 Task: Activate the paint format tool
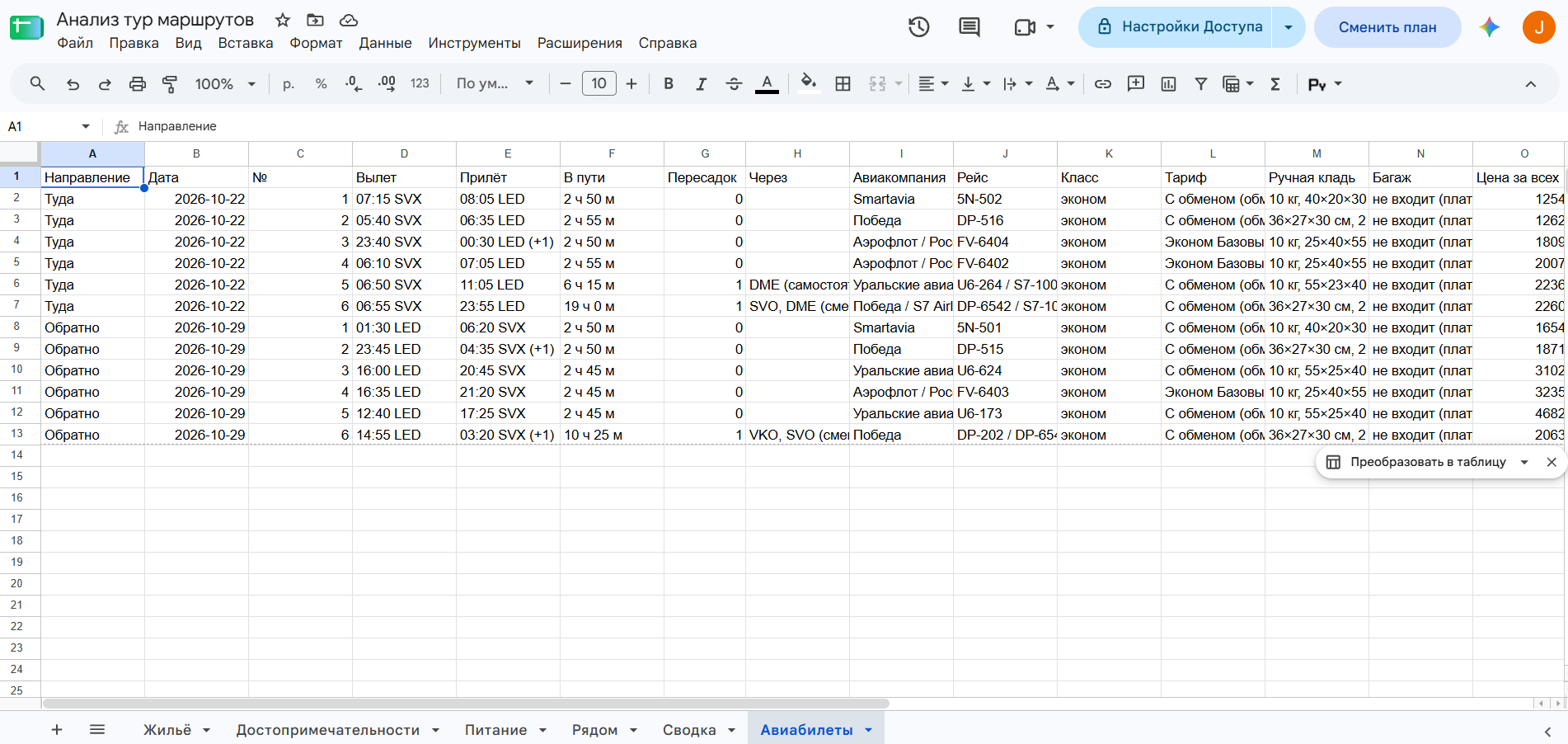170,83
